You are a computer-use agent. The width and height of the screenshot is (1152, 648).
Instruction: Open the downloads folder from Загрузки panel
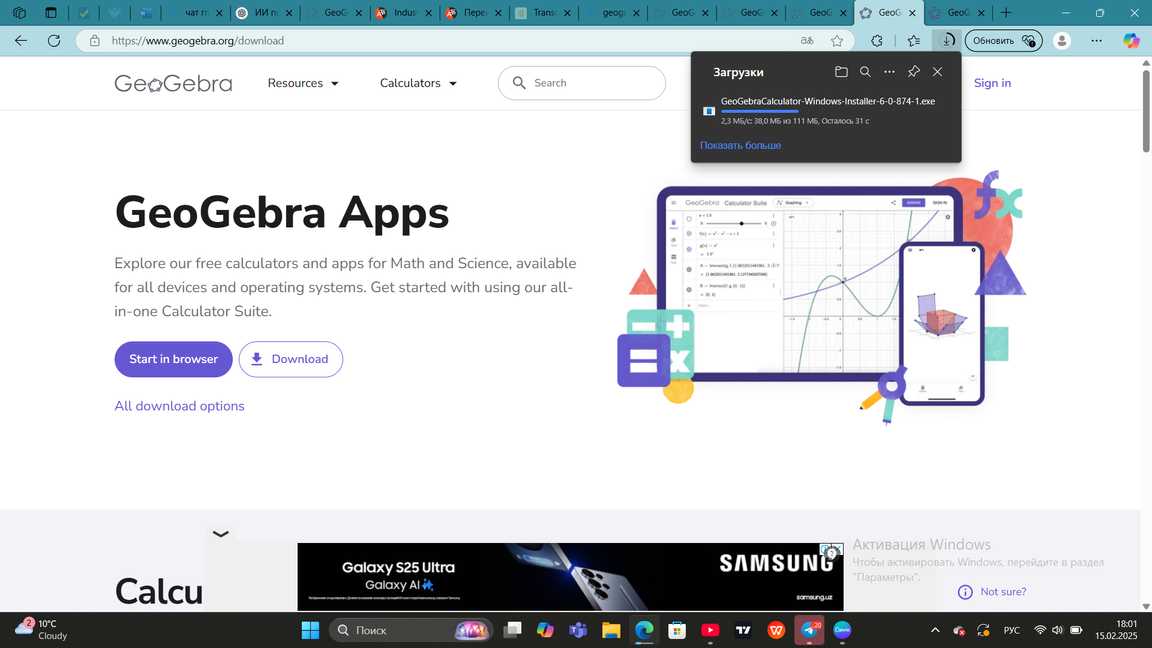click(841, 72)
